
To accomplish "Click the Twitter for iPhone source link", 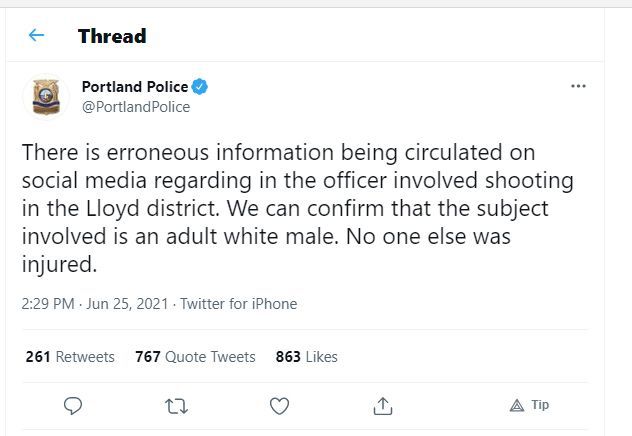I will (239, 304).
